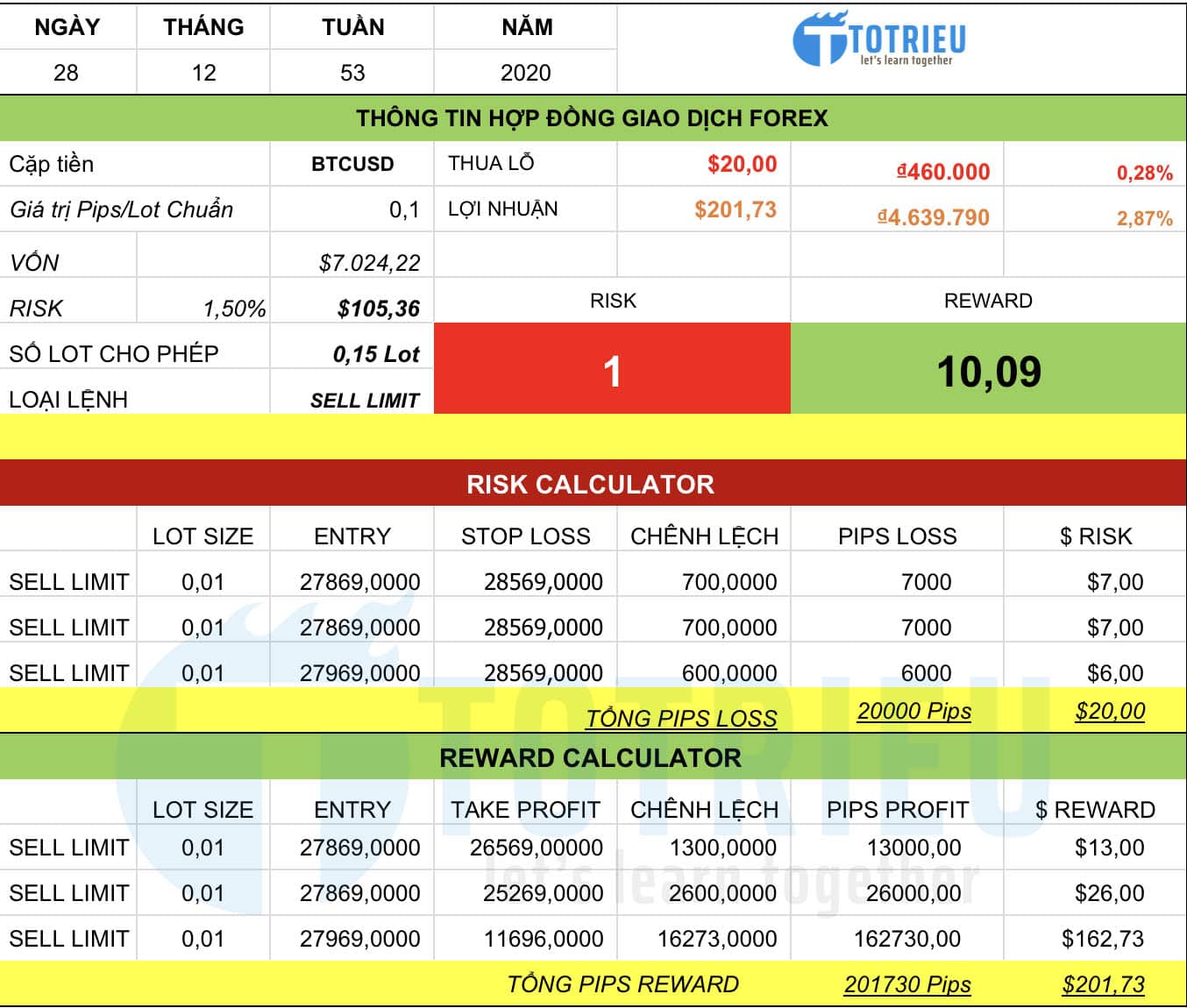Select the BTCUSD currency pair cell

[352, 164]
